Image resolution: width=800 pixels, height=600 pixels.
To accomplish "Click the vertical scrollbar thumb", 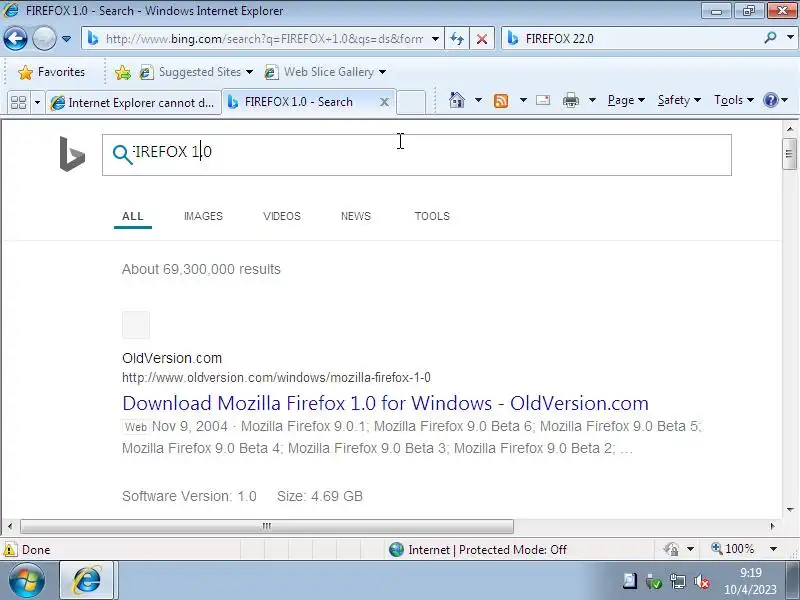I will 790,153.
